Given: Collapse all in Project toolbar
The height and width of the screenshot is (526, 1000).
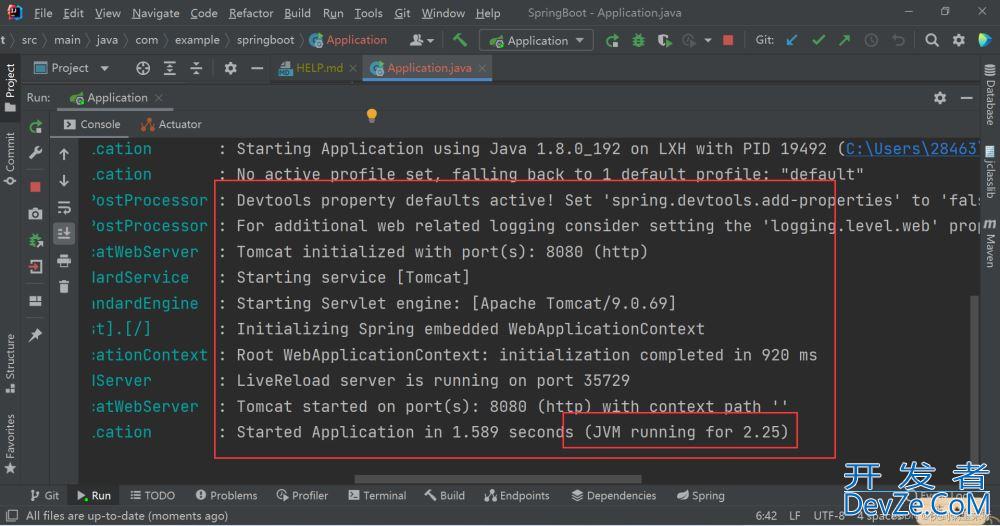Looking at the screenshot, I should [x=196, y=68].
